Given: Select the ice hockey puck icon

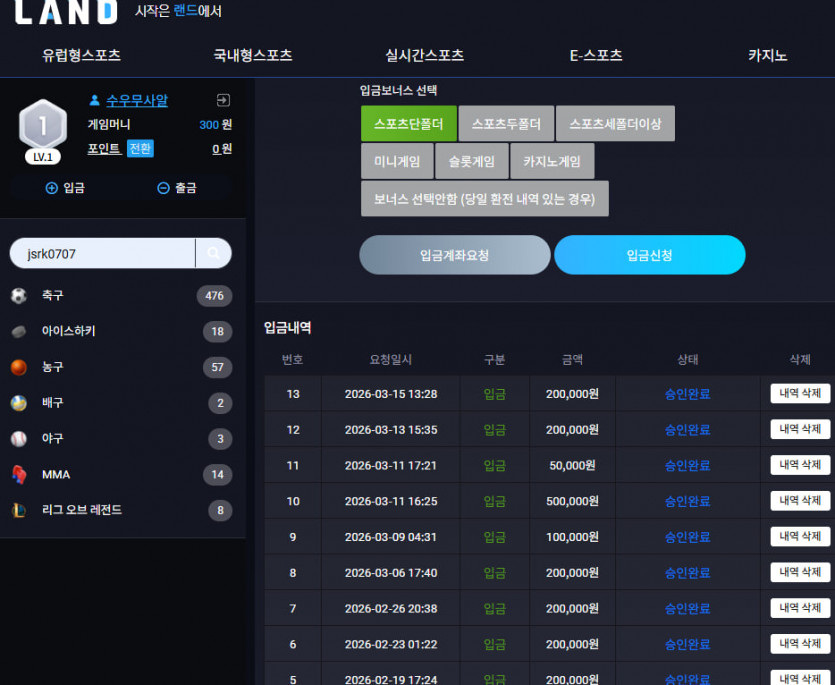Looking at the screenshot, I should 19,332.
